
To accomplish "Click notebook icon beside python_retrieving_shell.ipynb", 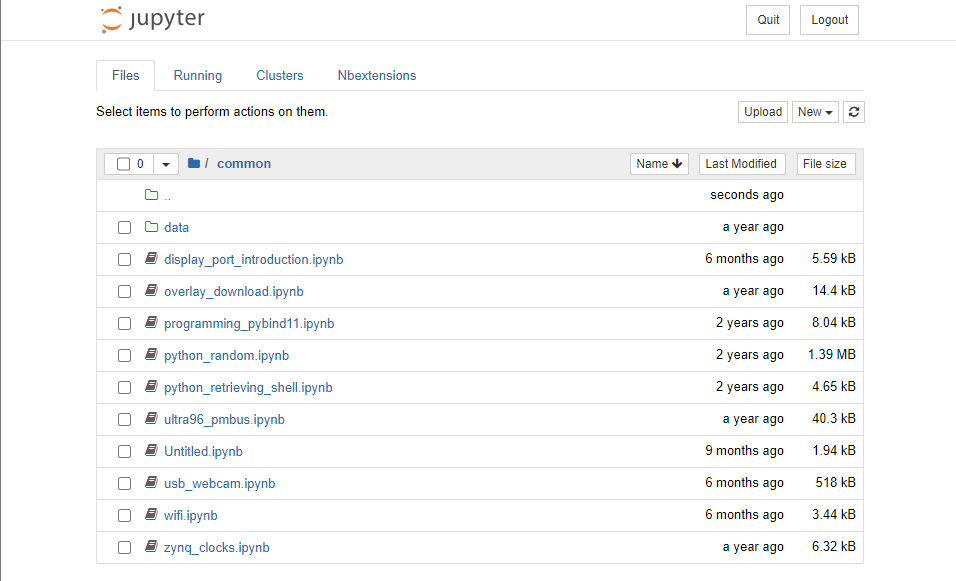I will pyautogui.click(x=151, y=387).
